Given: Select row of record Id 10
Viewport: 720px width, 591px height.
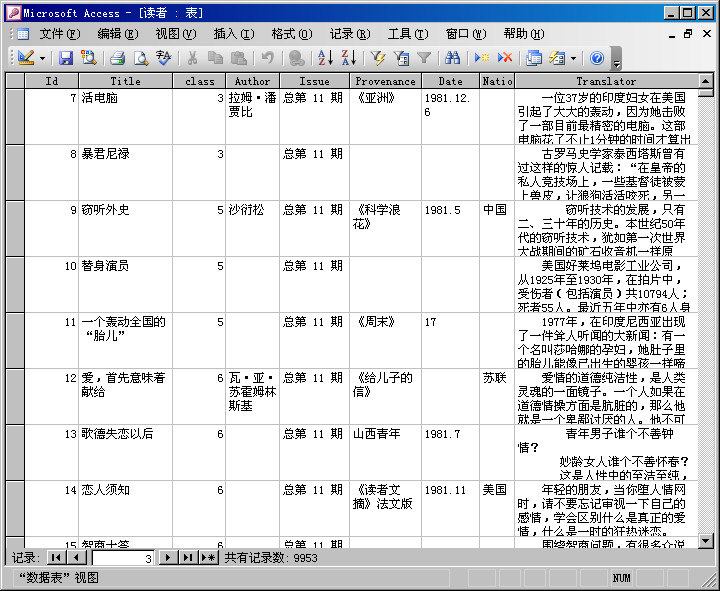Looking at the screenshot, I should coord(14,284).
